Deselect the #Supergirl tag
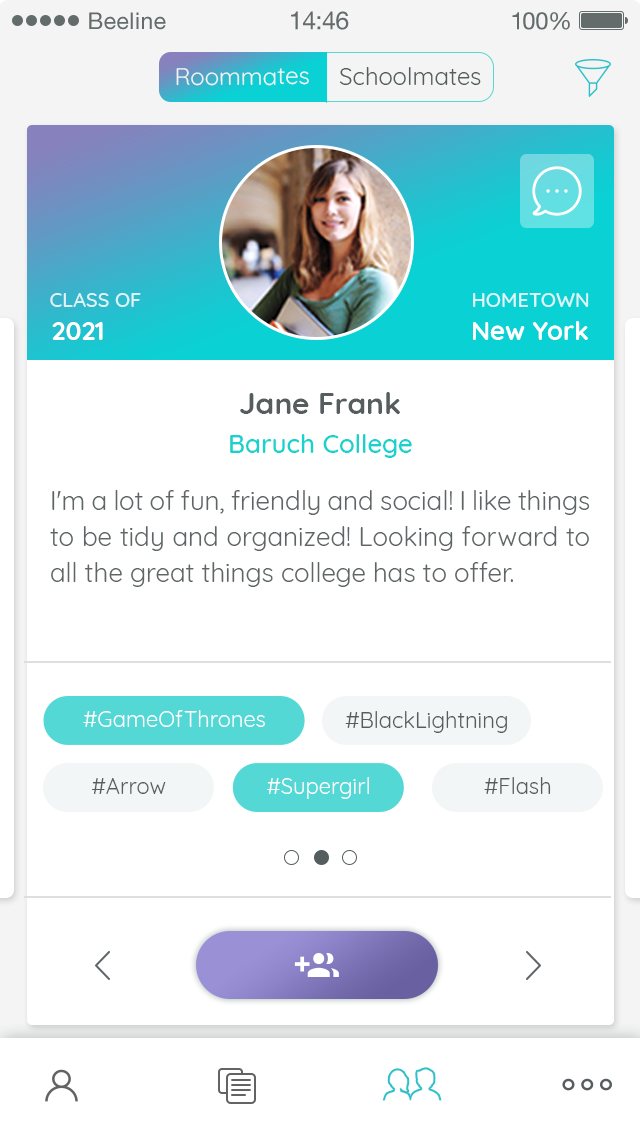This screenshot has height=1136, width=640. pos(318,787)
